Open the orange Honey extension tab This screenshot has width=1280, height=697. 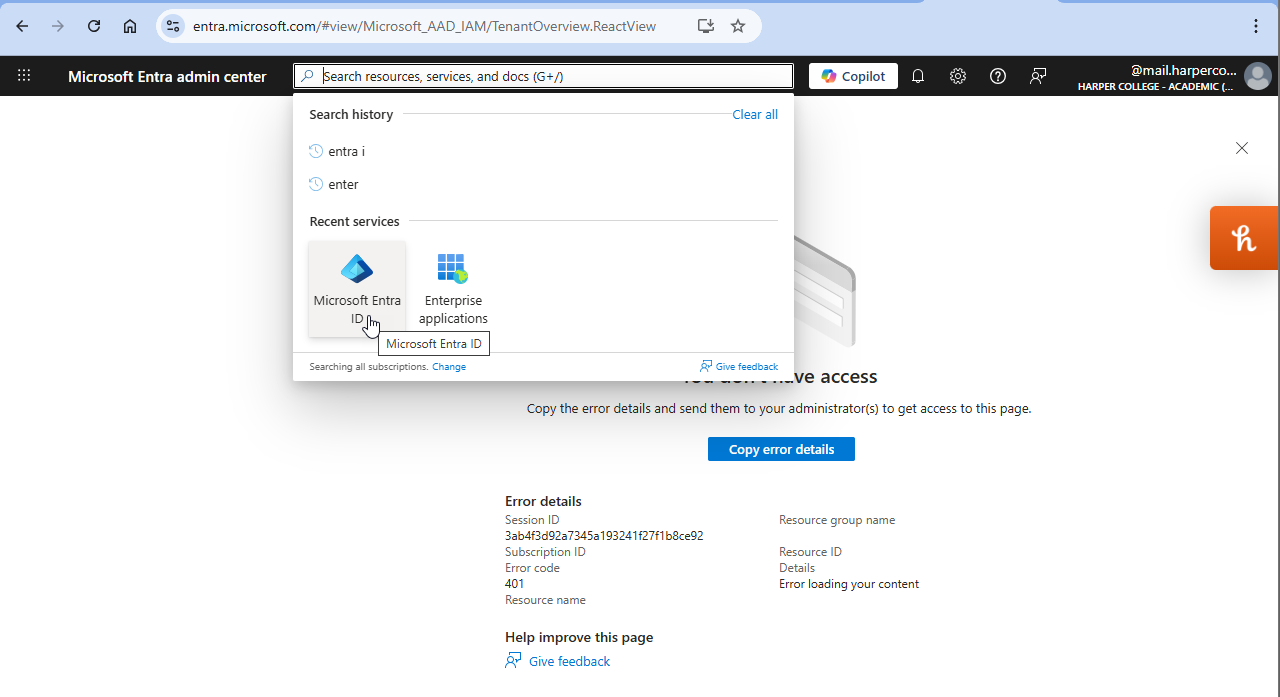pos(1245,238)
